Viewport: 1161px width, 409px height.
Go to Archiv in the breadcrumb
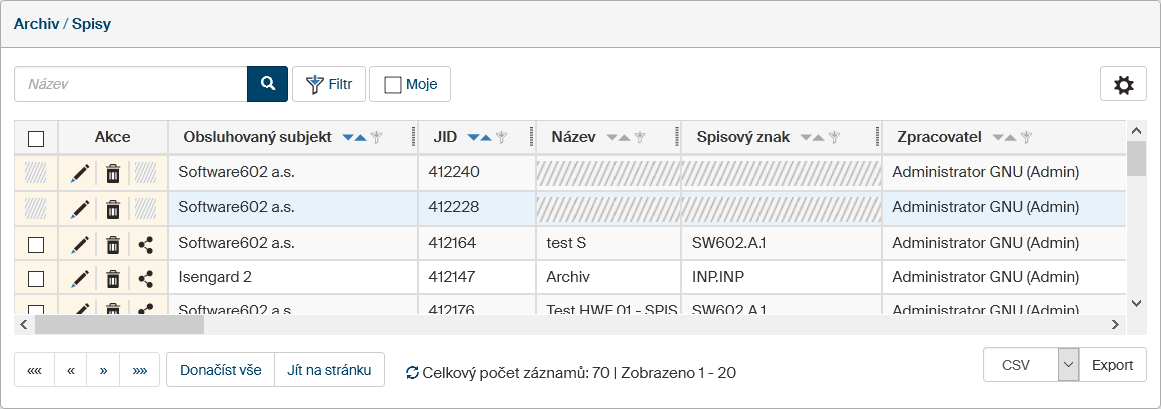(35, 23)
